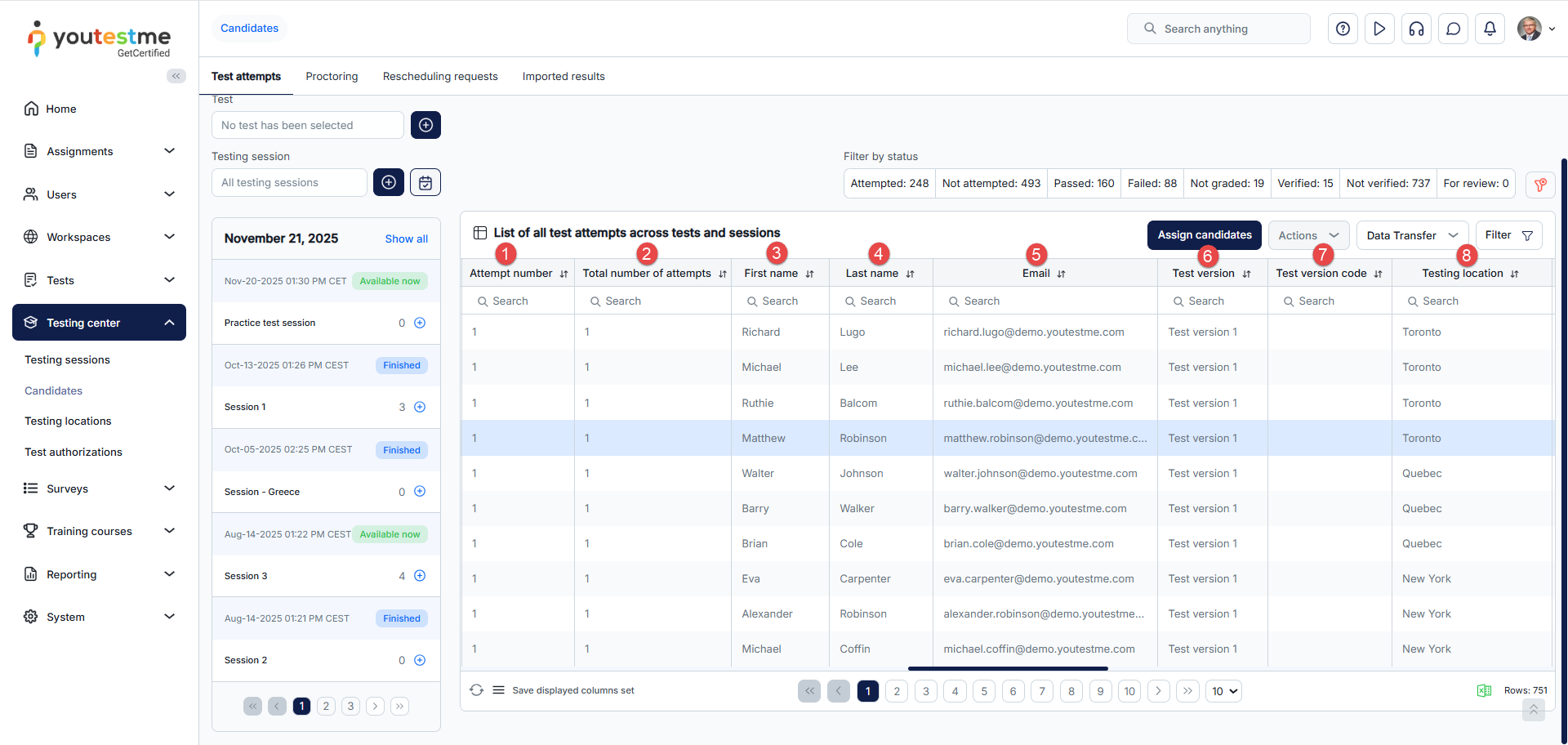This screenshot has height=745, width=1568.
Task: Switch to the Proctoring tab
Action: (332, 76)
